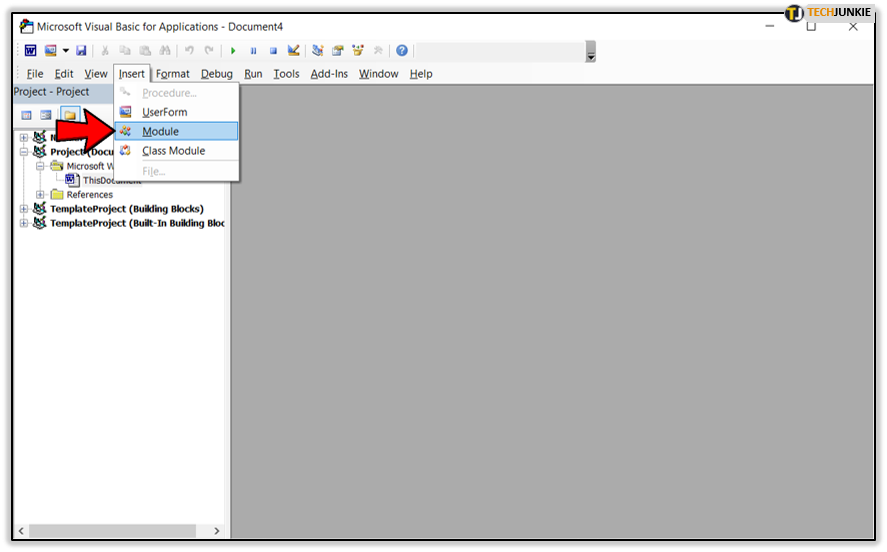Image resolution: width=887 pixels, height=552 pixels.
Task: Click the View Code icon in Project panel
Action: point(27,115)
